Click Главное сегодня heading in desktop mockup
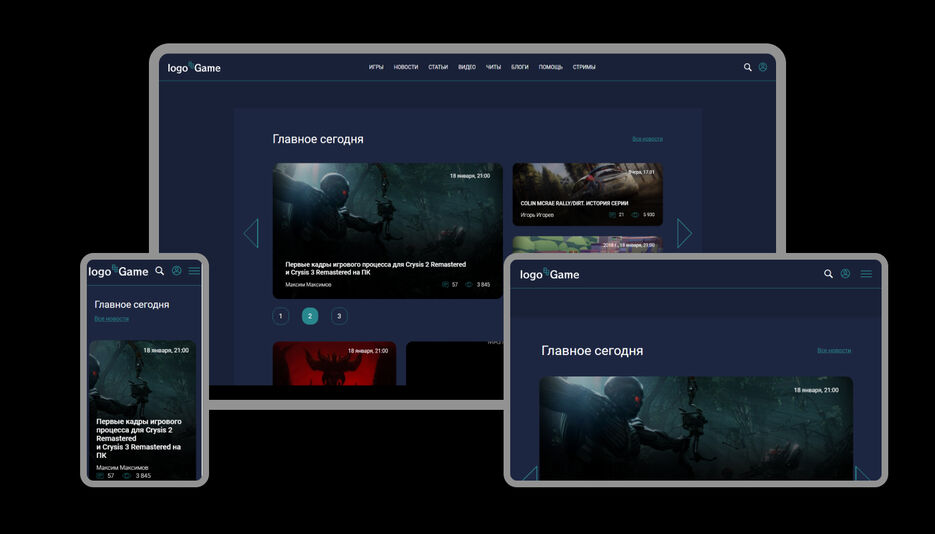This screenshot has height=534, width=935. pos(318,139)
